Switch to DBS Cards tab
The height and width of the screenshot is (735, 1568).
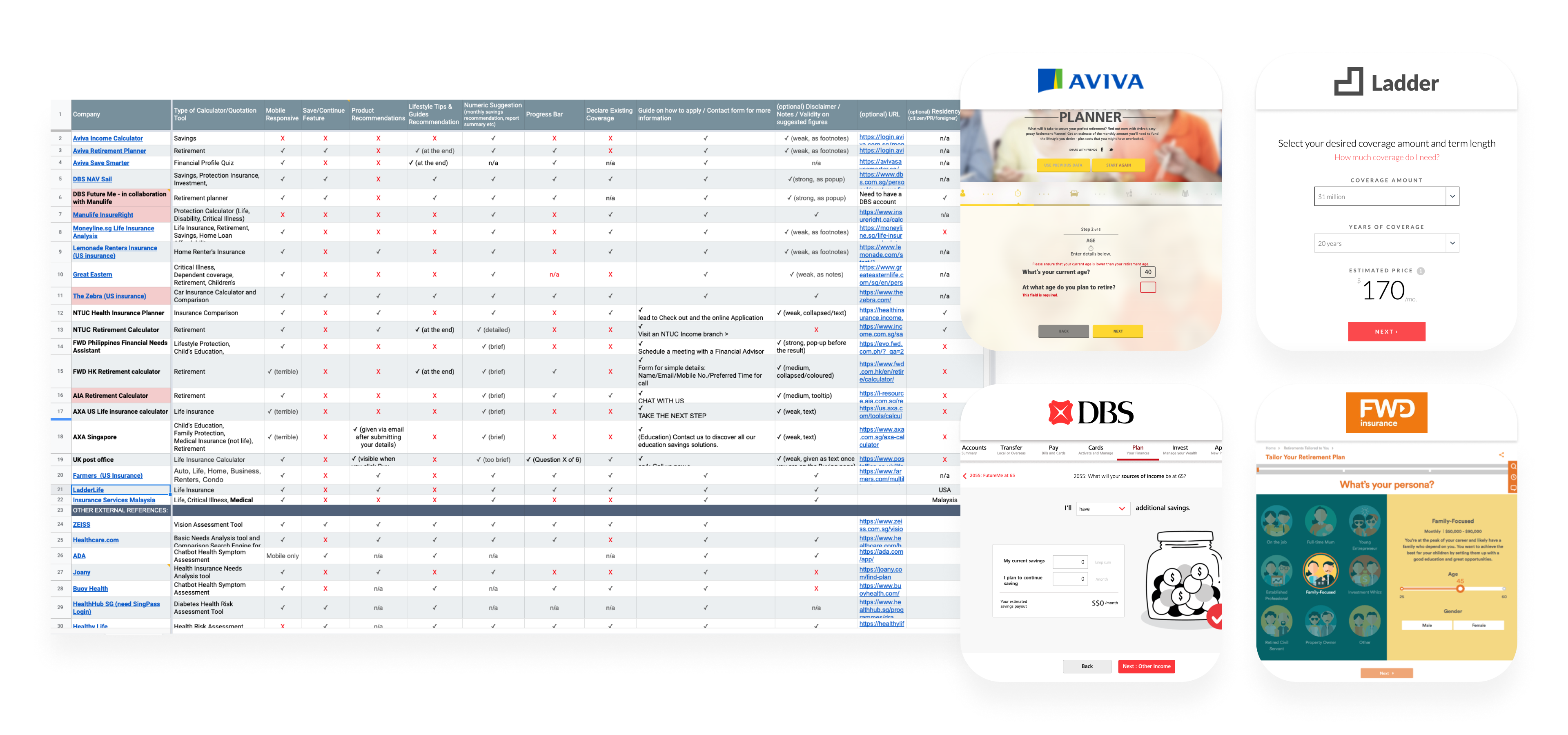(1095, 450)
